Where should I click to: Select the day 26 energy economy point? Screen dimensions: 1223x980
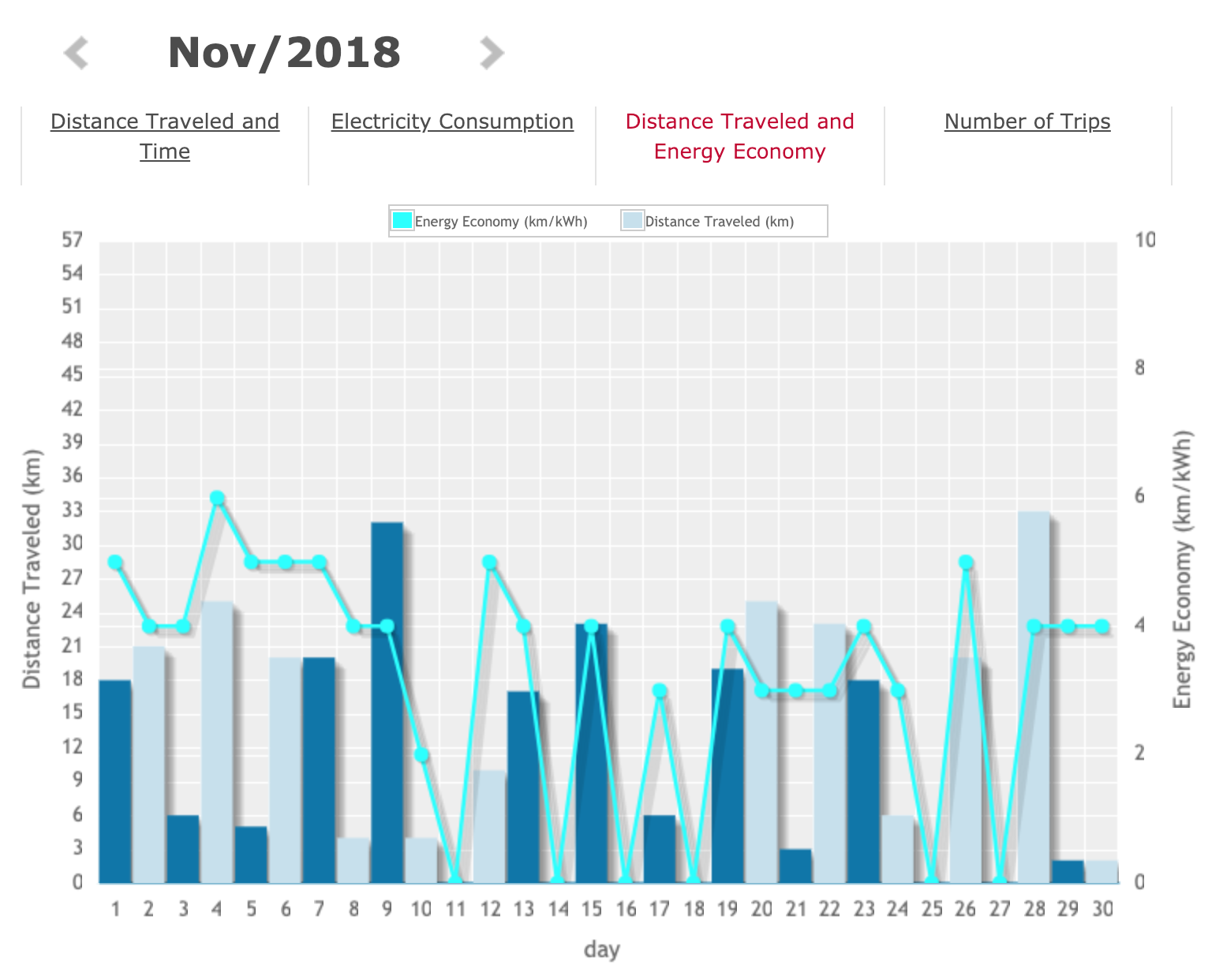point(966,563)
